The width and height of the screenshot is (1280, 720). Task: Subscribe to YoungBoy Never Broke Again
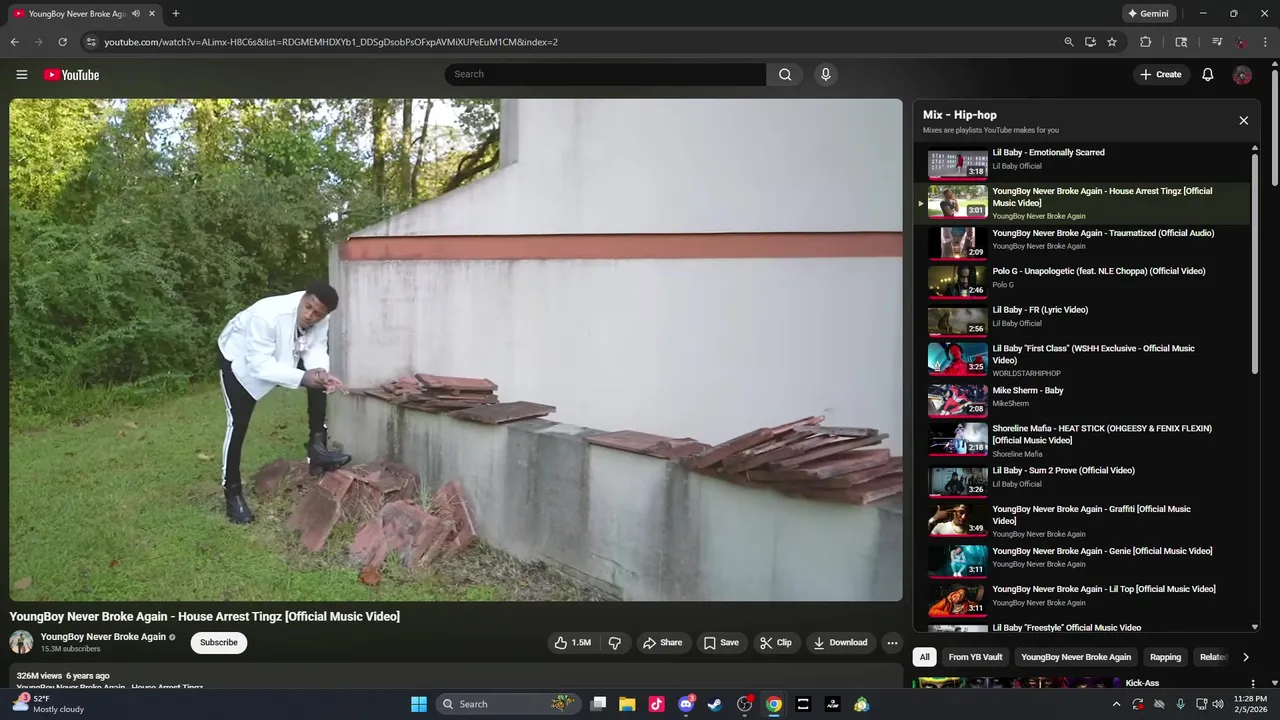[218, 643]
